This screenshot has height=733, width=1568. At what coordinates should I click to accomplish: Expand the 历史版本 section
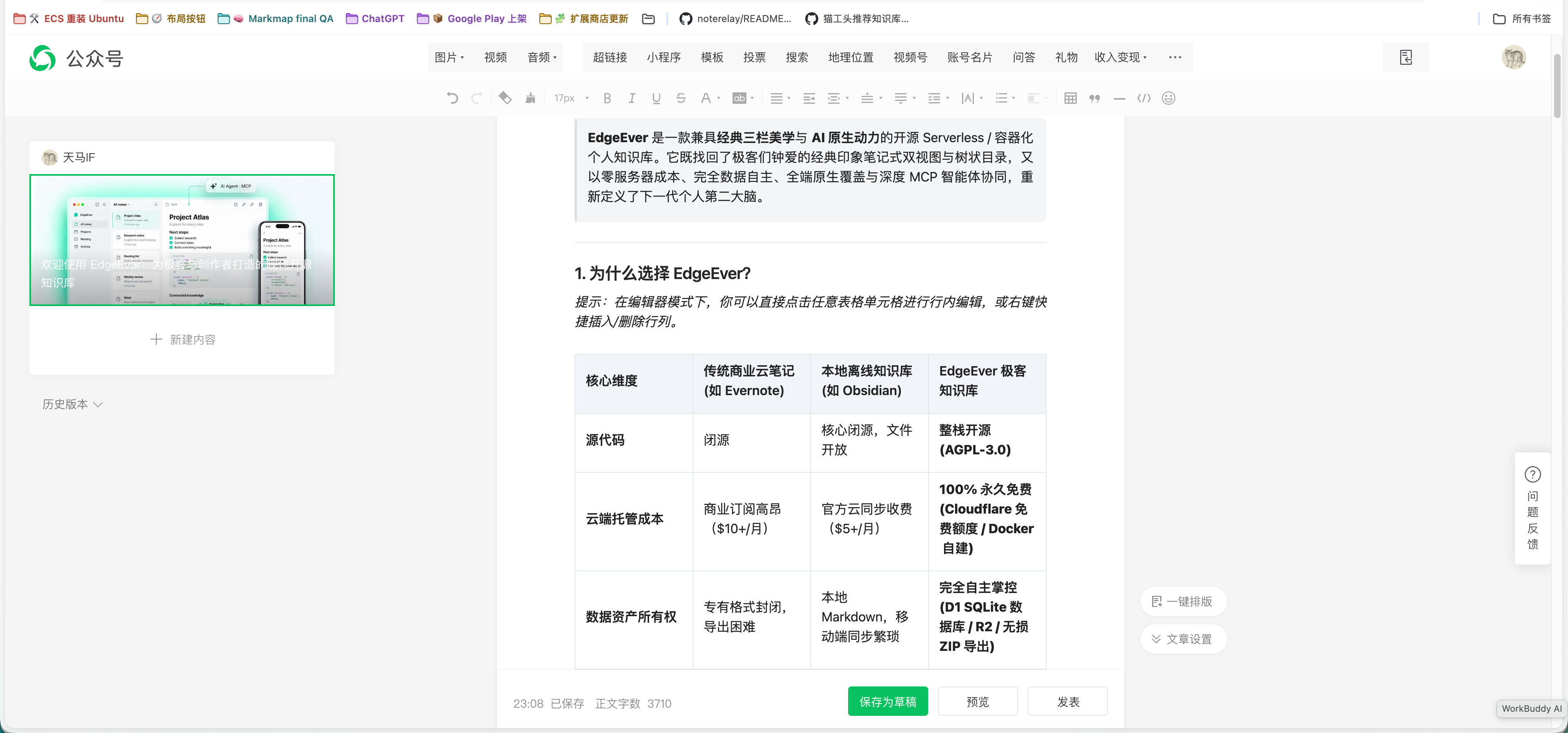72,404
